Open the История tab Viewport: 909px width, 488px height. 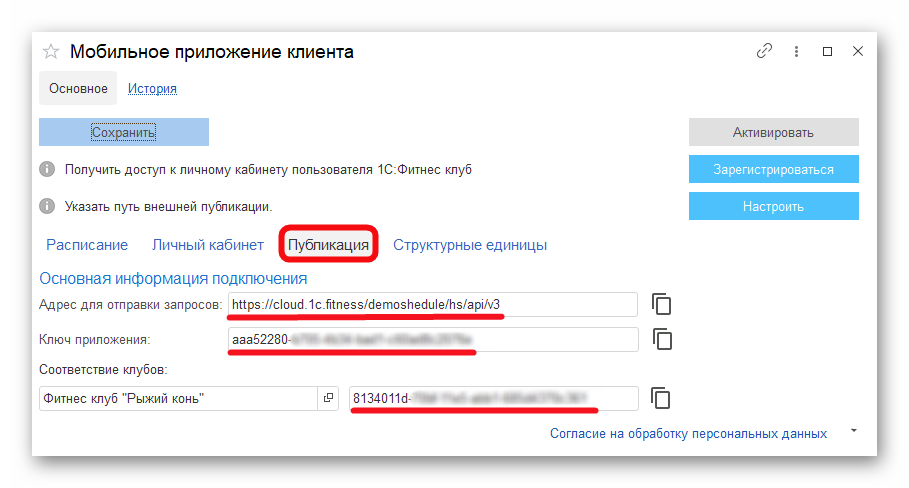pos(152,89)
